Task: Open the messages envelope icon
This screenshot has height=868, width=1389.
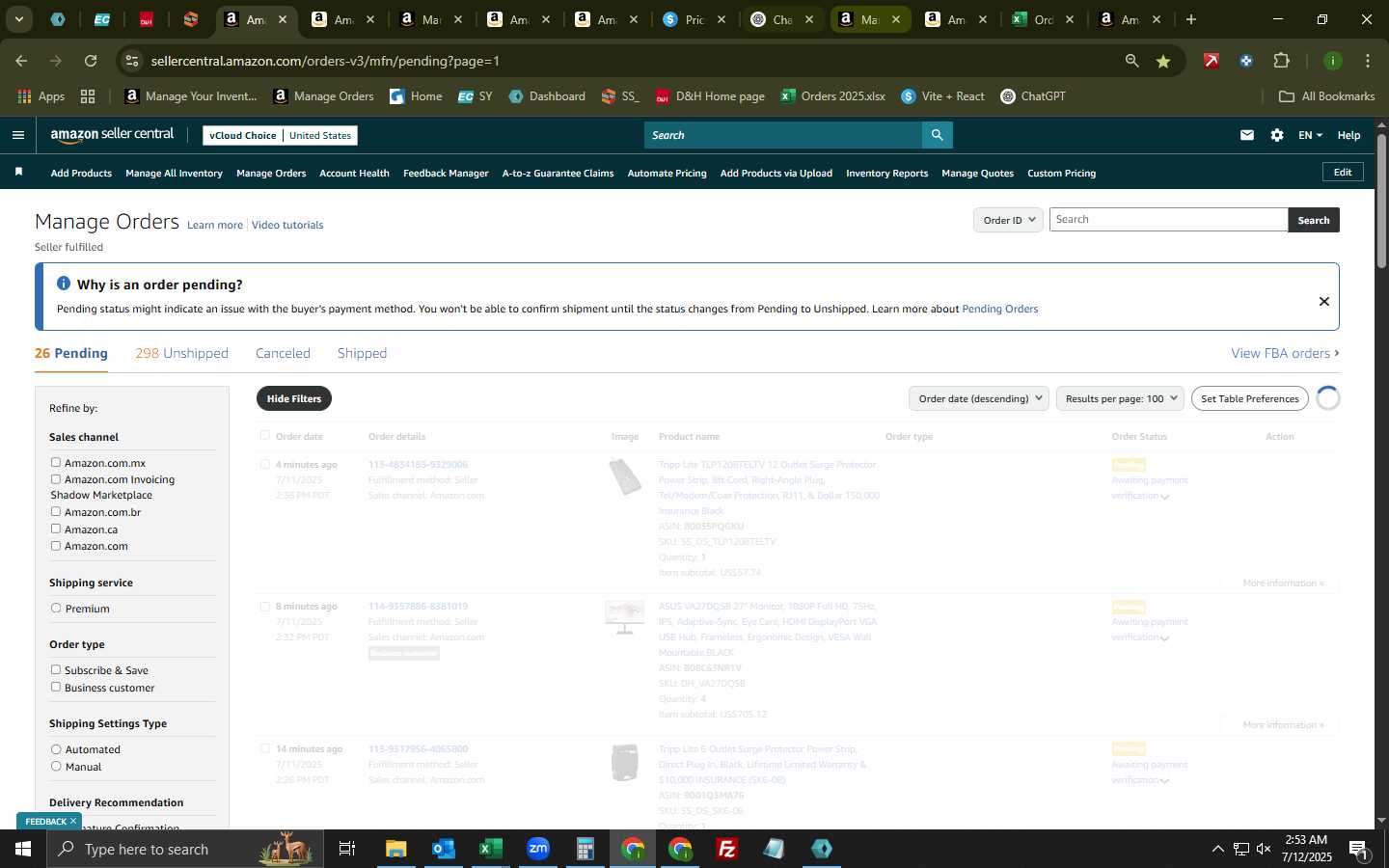Action: (1247, 135)
